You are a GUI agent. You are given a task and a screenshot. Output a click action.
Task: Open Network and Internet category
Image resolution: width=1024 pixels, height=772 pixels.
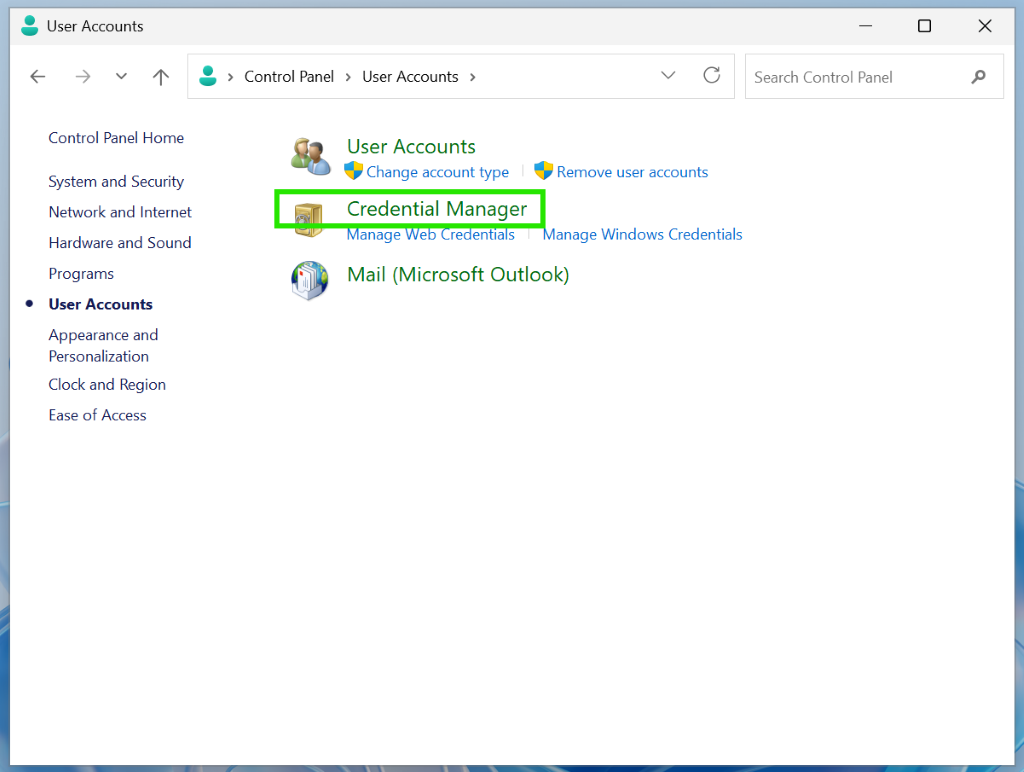(120, 212)
